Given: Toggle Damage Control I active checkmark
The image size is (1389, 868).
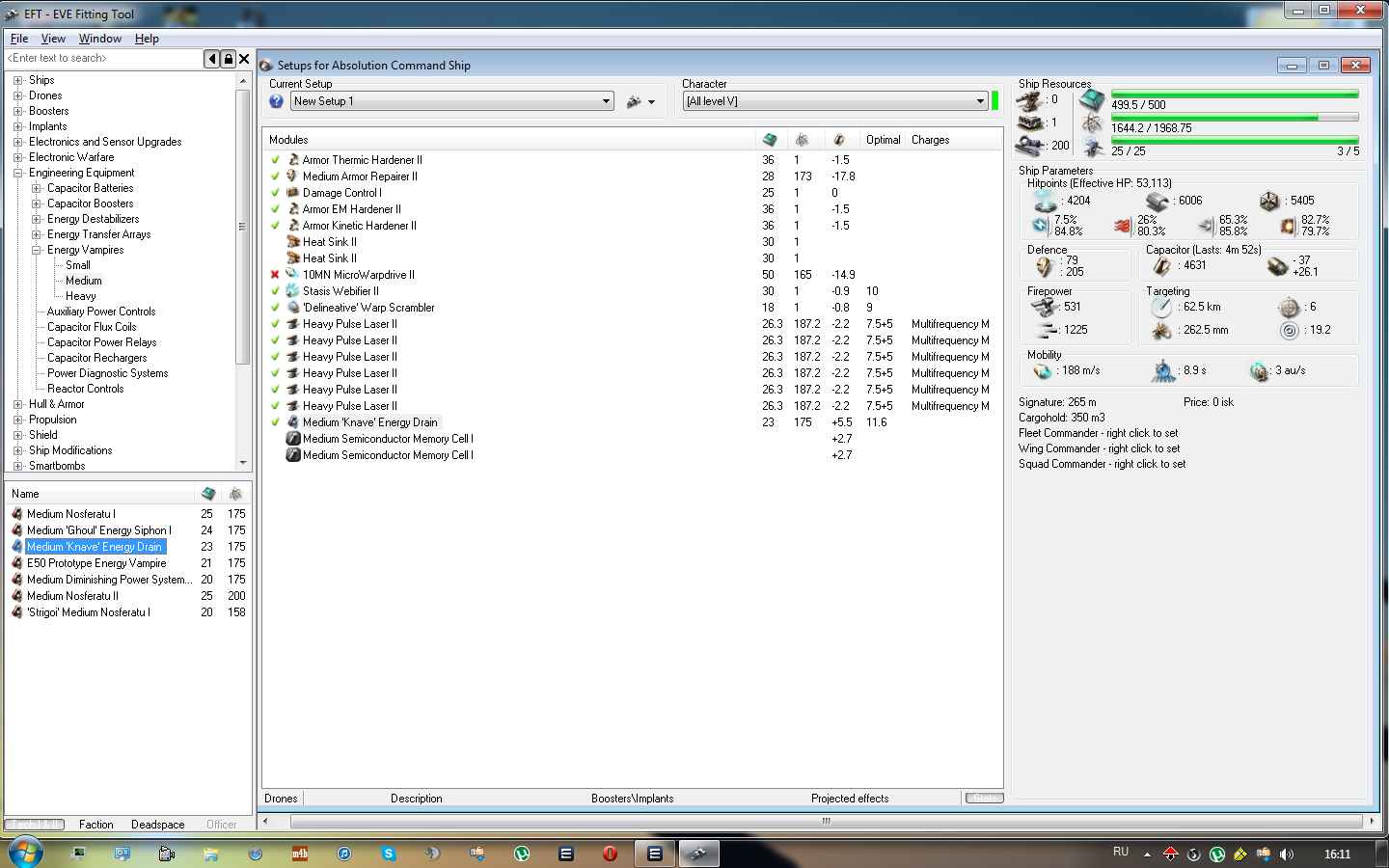Looking at the screenshot, I should tap(275, 193).
